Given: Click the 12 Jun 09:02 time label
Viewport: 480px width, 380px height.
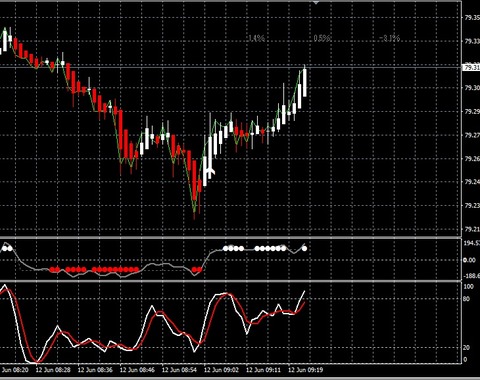Looking at the screenshot, I should [x=221, y=370].
